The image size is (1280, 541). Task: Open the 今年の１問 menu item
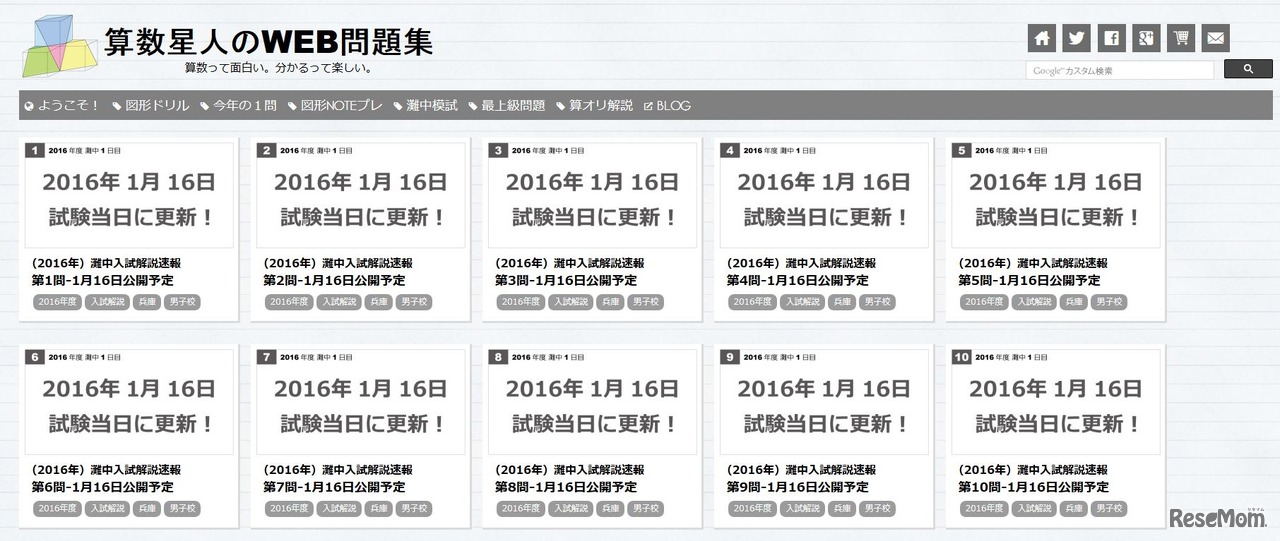(239, 105)
